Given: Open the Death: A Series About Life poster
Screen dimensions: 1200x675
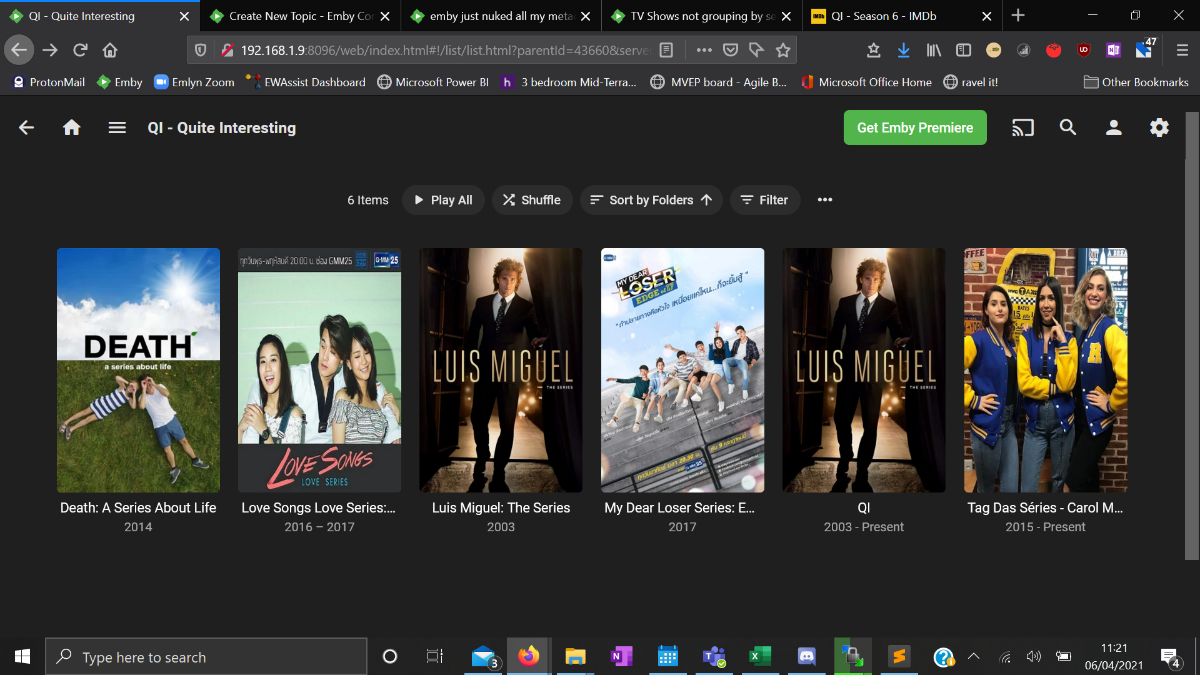Looking at the screenshot, I should click(x=138, y=370).
